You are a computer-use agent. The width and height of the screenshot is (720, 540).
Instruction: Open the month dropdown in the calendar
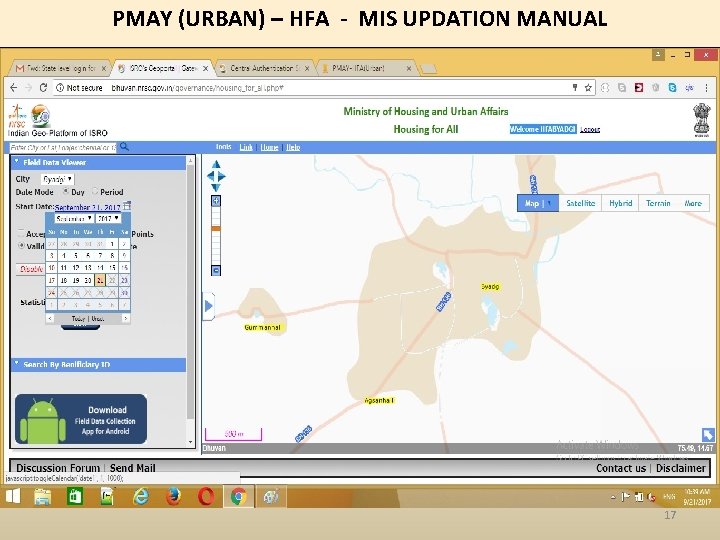74,219
